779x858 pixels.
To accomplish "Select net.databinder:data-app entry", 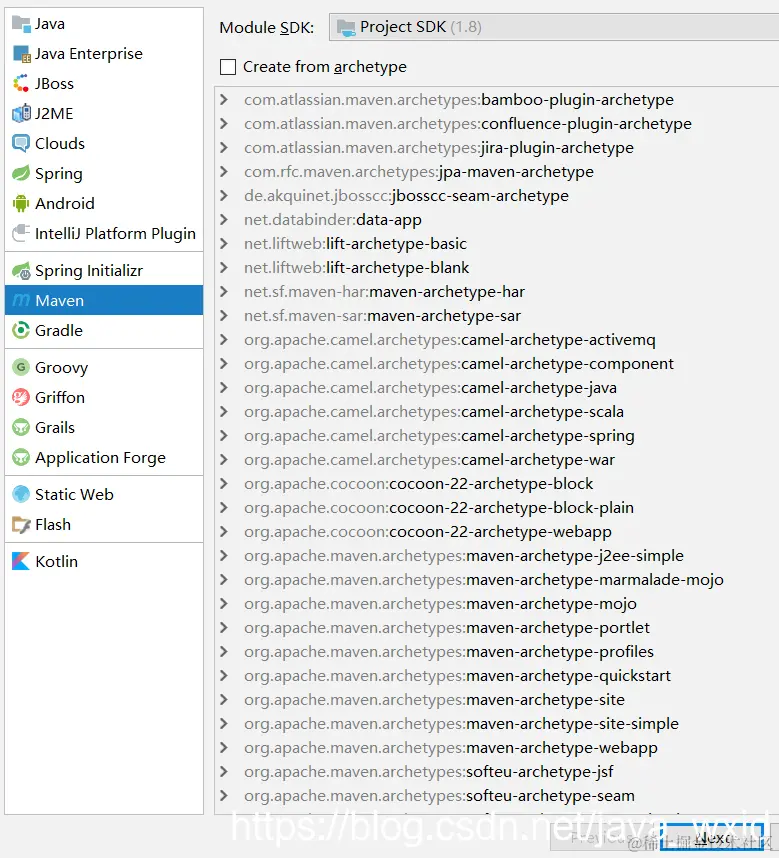I will tap(333, 220).
